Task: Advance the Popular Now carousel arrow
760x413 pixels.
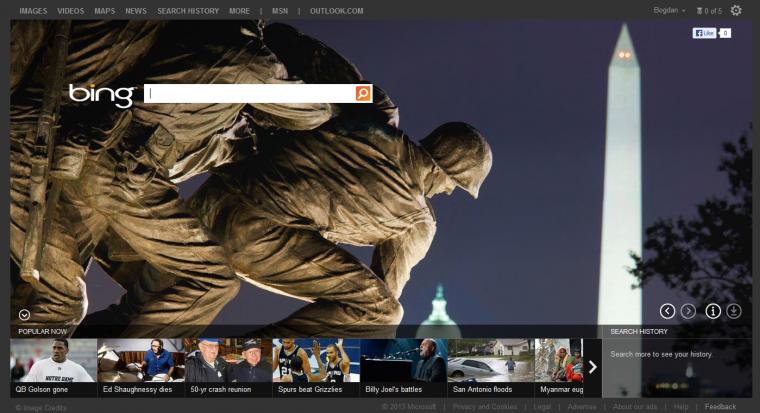Action: coord(592,367)
